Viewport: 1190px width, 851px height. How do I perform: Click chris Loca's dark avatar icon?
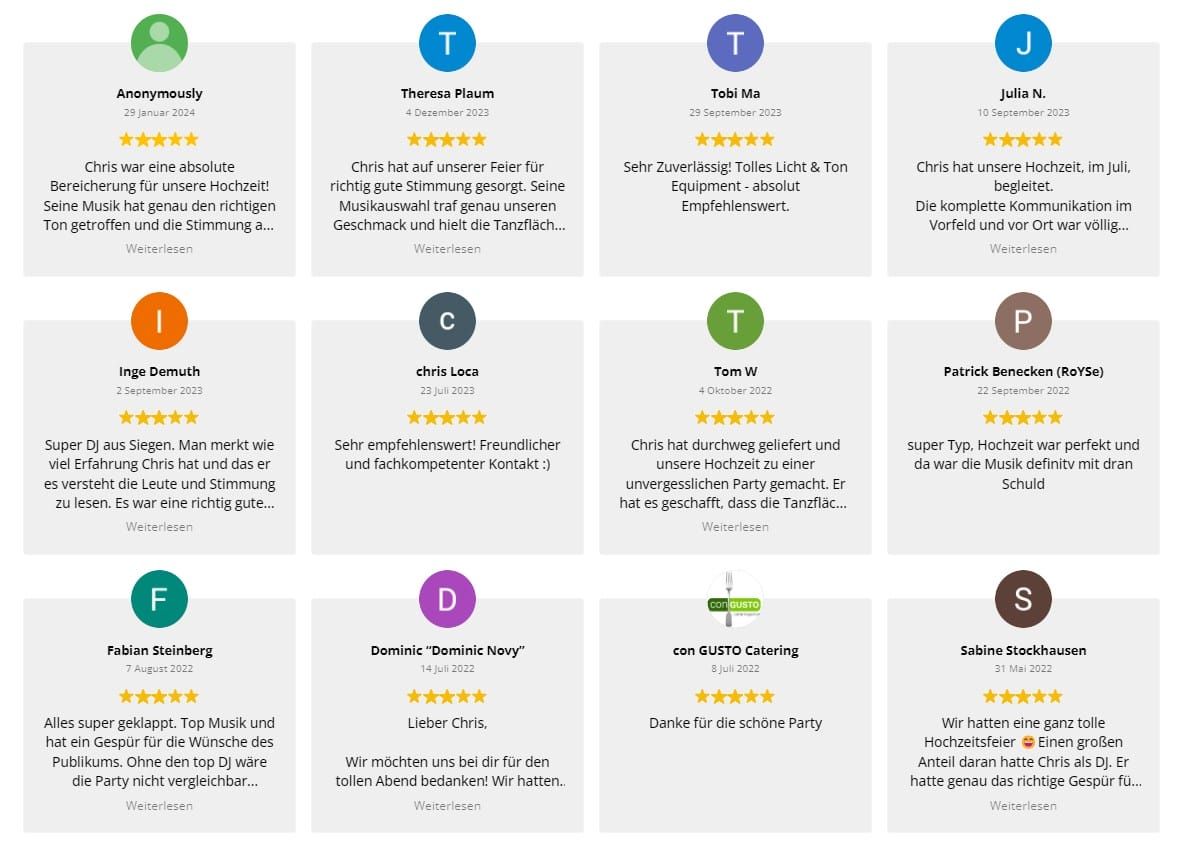coord(447,321)
